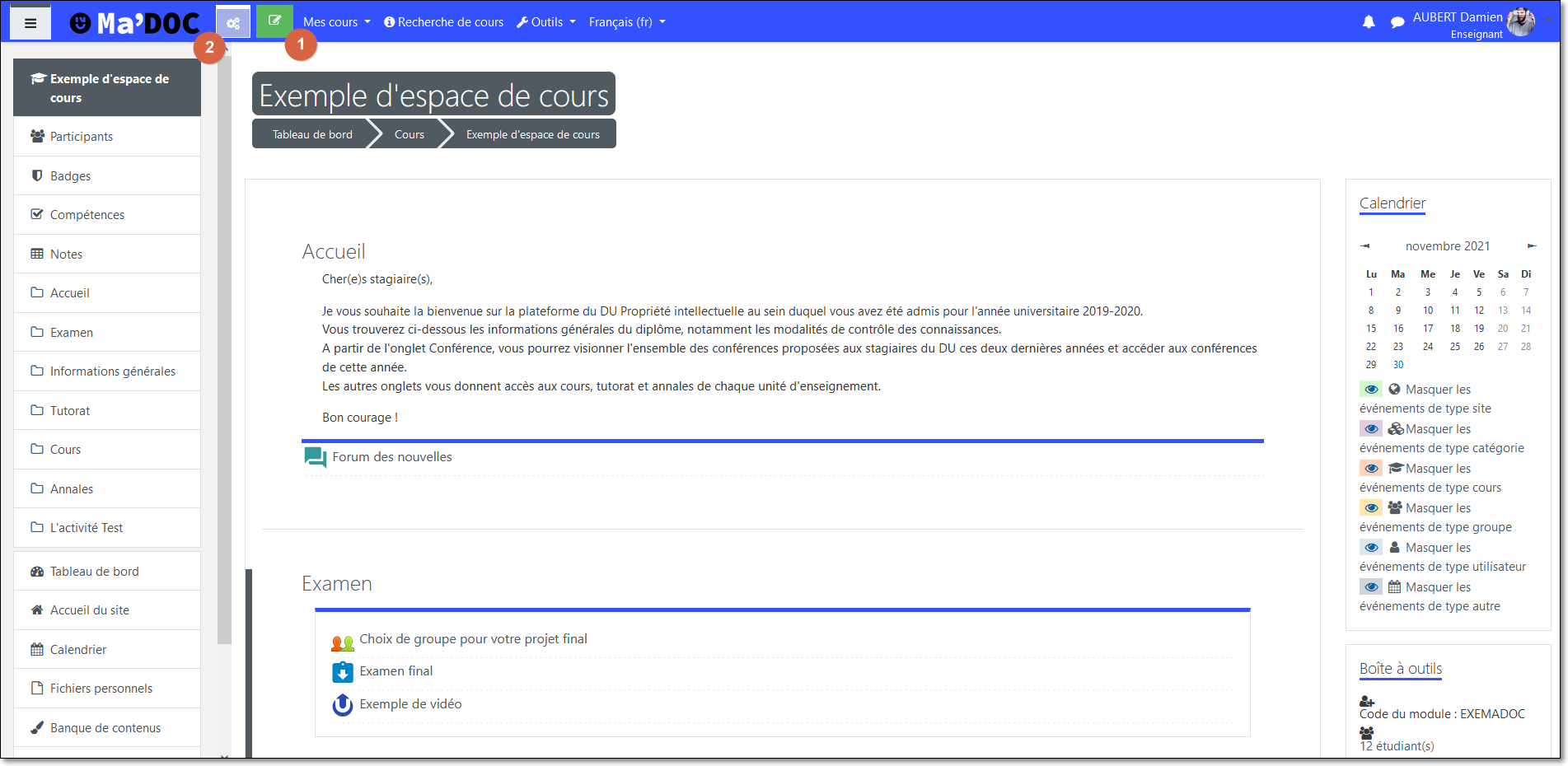Click the green edit mode icon
1568x766 pixels.
tap(274, 21)
